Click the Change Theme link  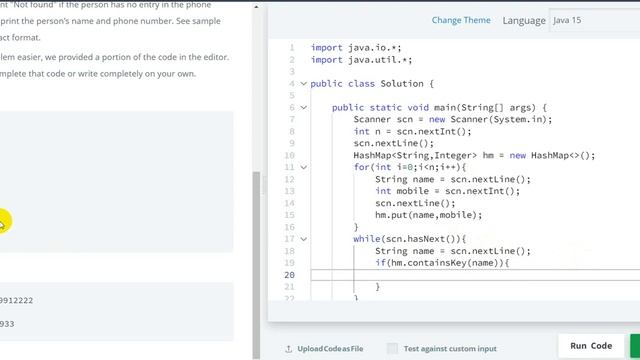(461, 20)
